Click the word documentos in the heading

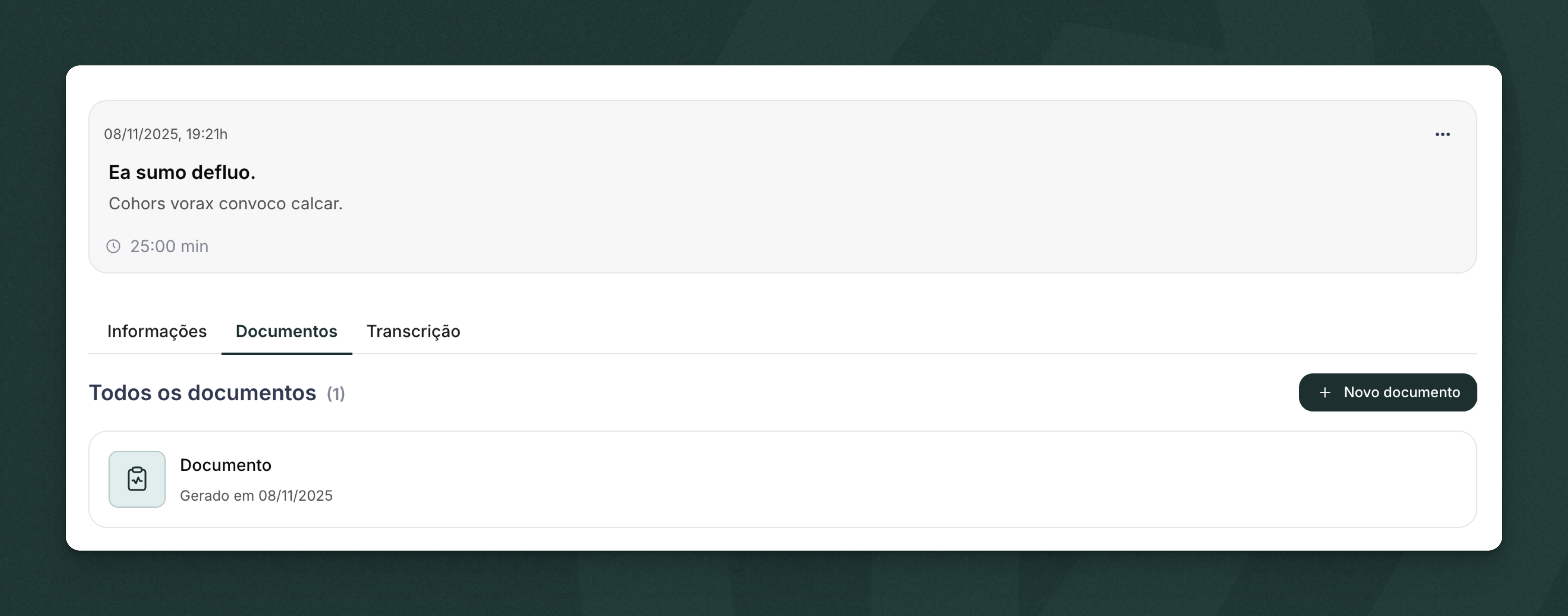click(x=252, y=392)
